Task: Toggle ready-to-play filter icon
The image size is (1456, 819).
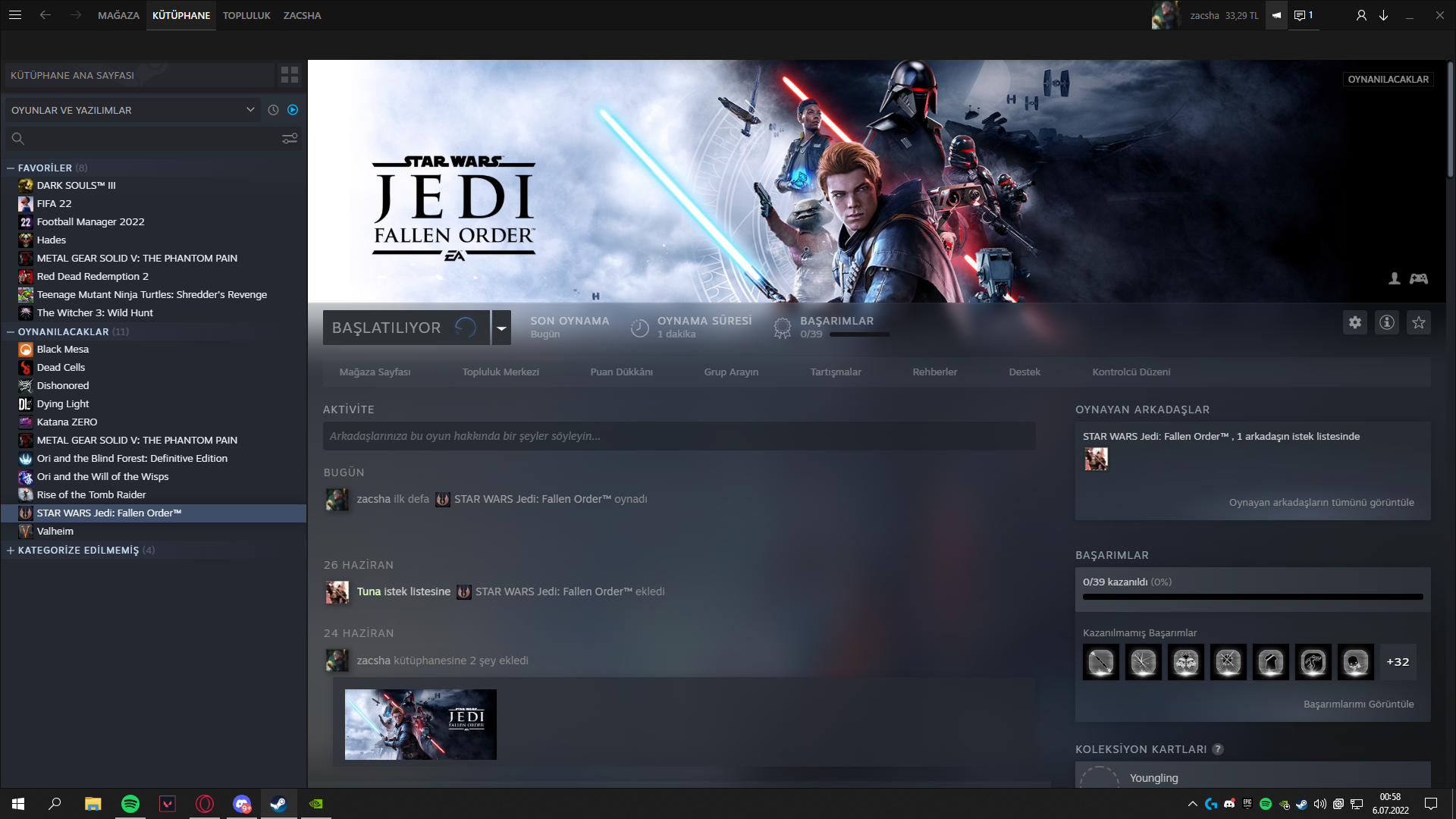Action: coord(293,110)
